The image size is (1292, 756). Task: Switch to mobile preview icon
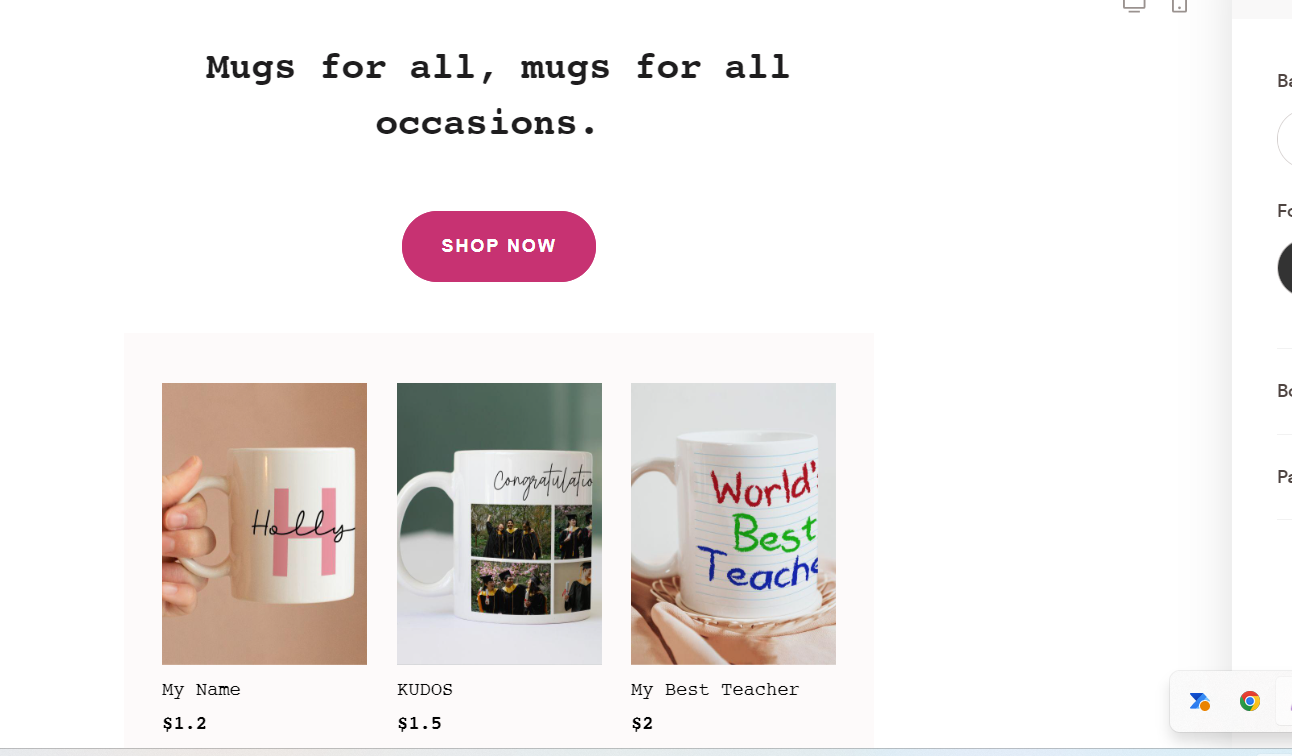[1180, 5]
